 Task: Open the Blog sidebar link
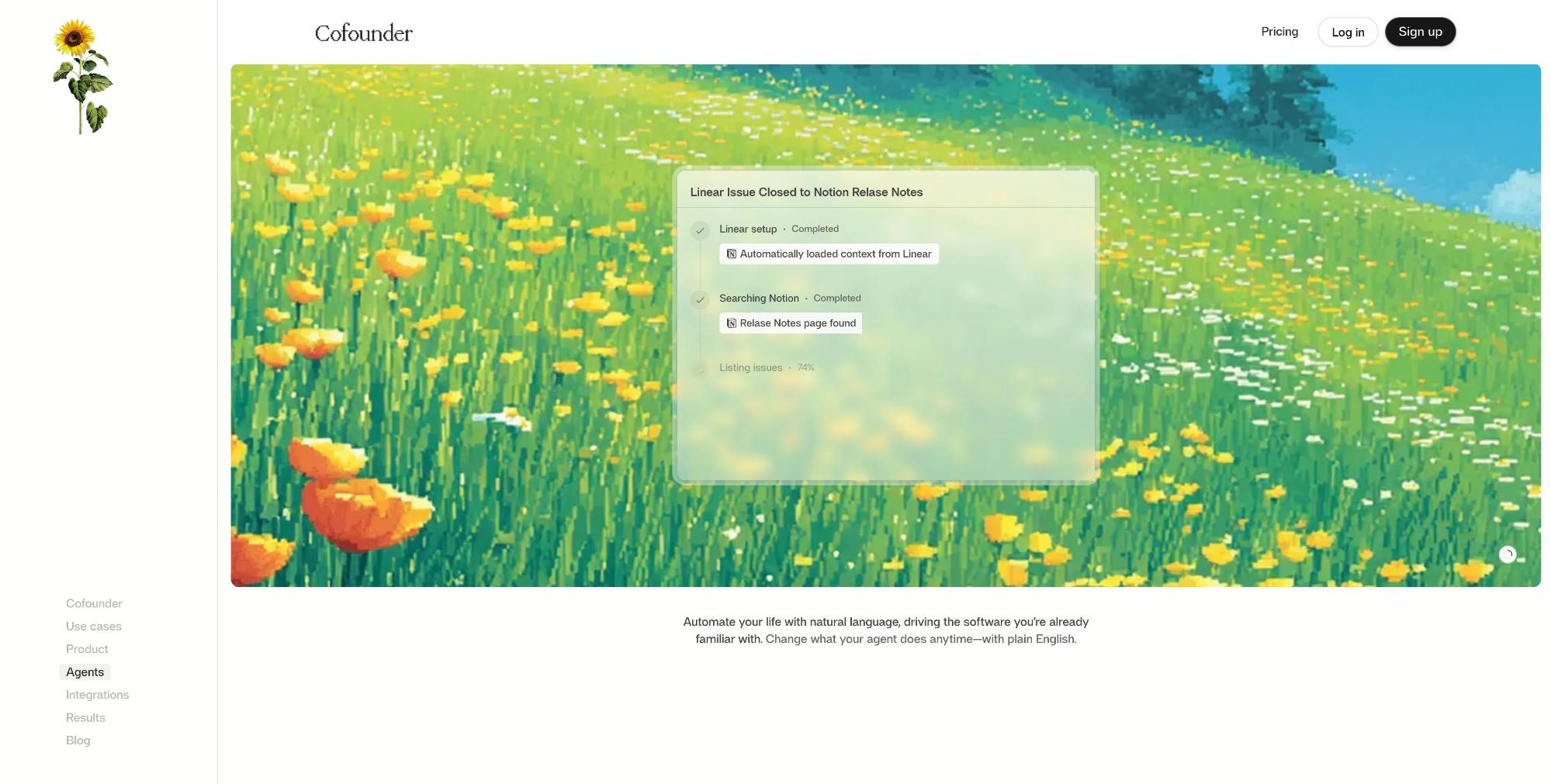[78, 741]
